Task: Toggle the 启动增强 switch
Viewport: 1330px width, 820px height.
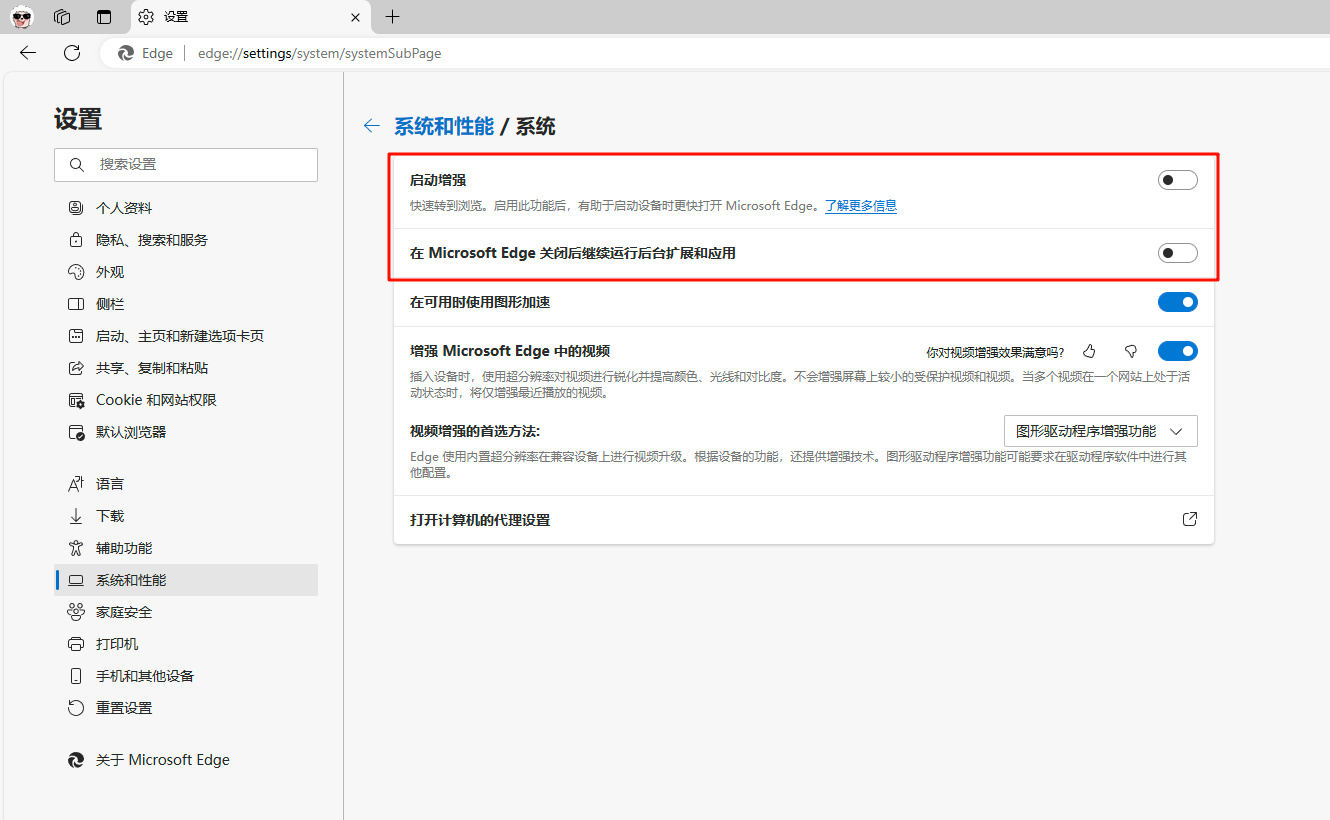Action: click(1178, 180)
